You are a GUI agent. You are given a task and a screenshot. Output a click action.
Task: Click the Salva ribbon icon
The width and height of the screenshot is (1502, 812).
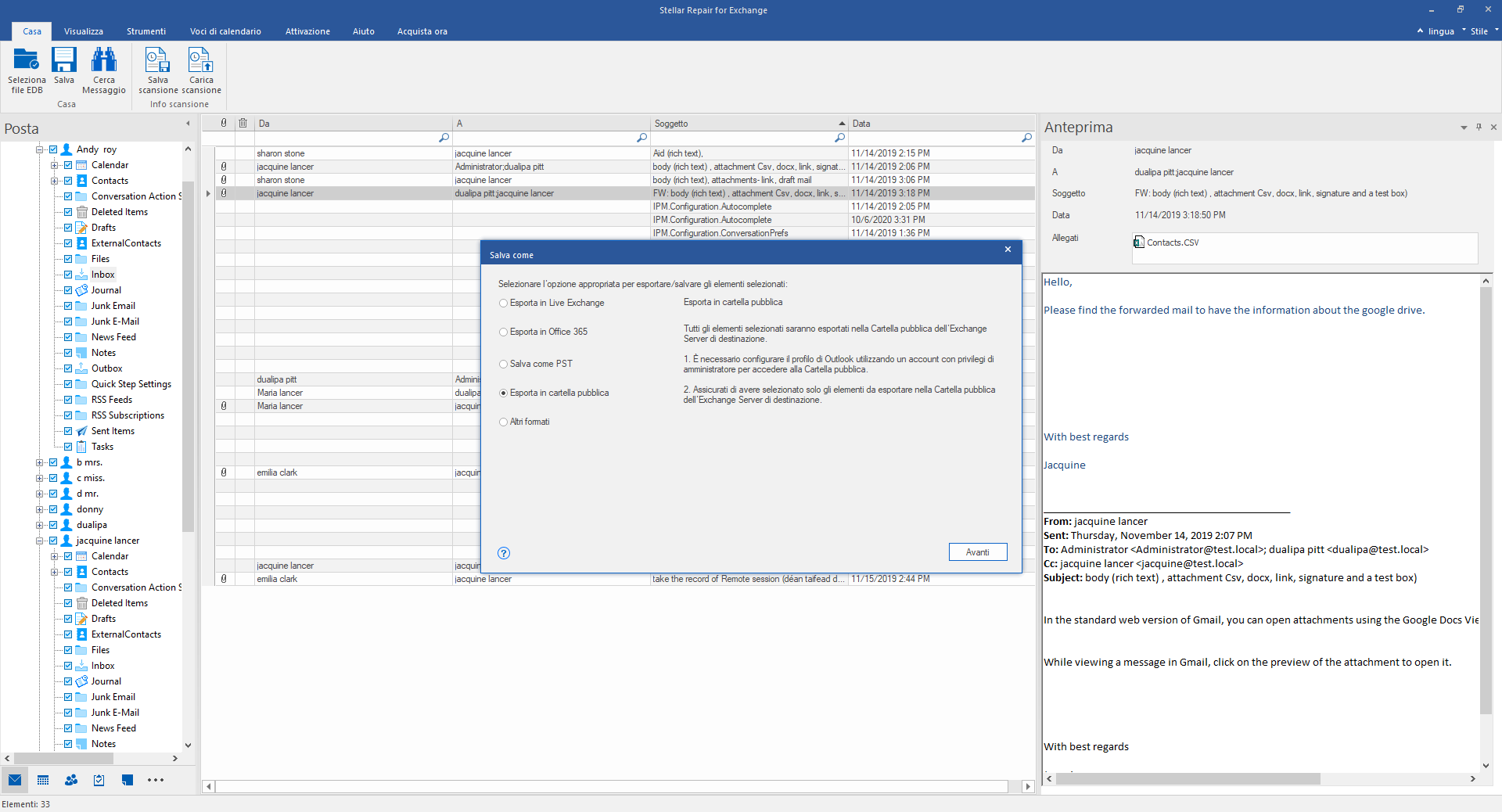coord(64,60)
